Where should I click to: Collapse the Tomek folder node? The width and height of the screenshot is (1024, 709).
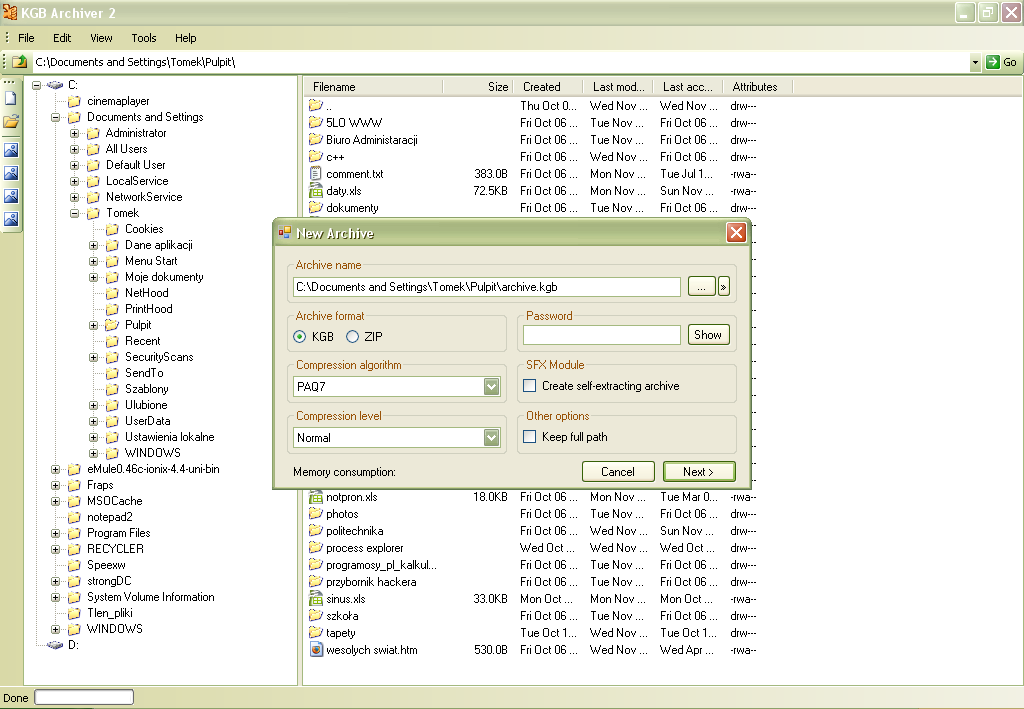[x=74, y=213]
